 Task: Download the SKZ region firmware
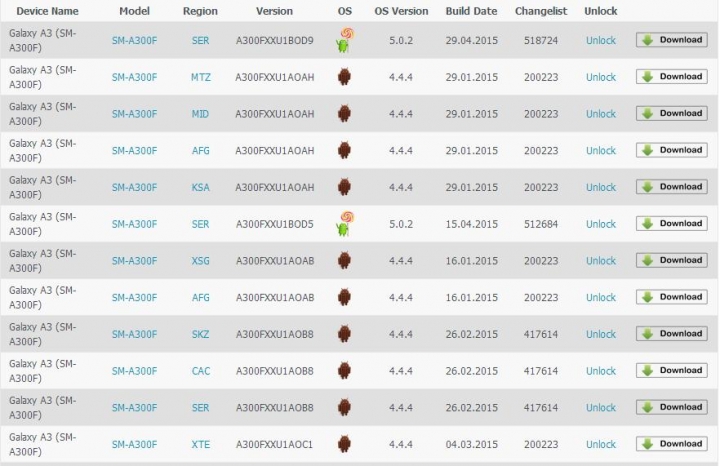[672, 334]
